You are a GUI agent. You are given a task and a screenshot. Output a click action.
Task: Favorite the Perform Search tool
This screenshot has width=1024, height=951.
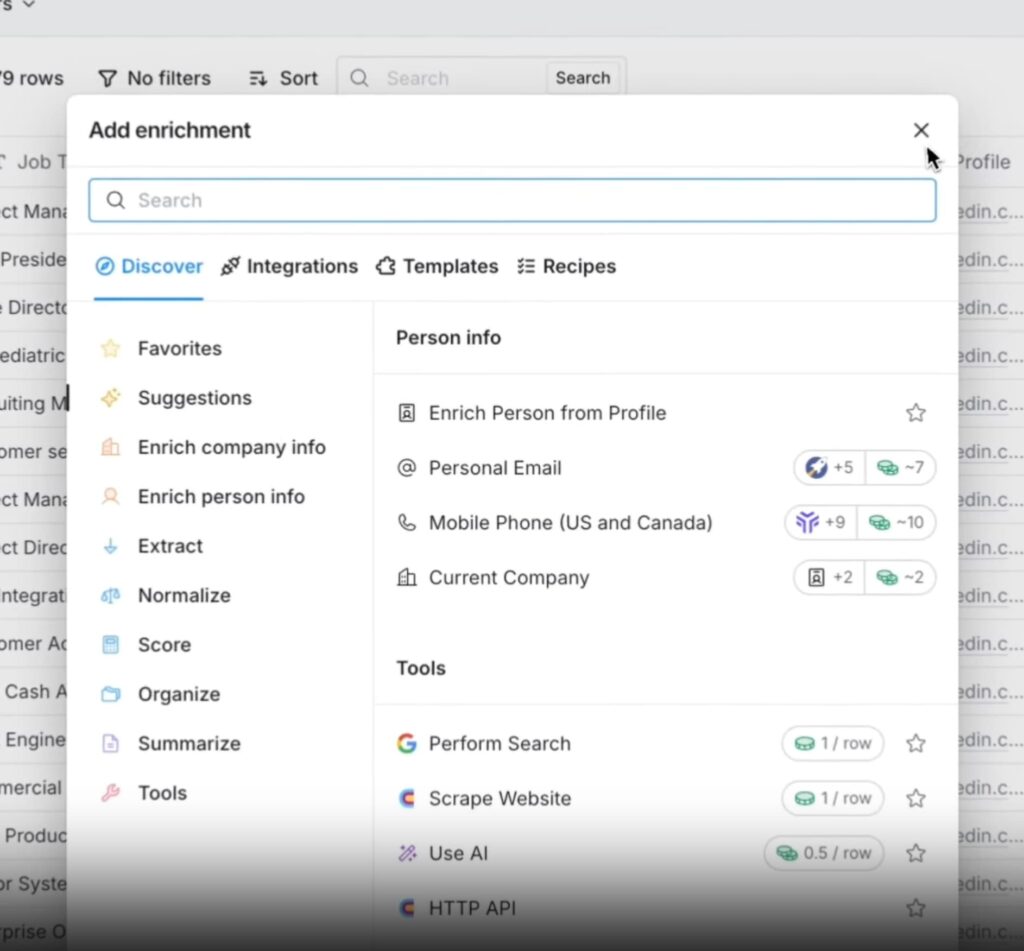tap(915, 743)
